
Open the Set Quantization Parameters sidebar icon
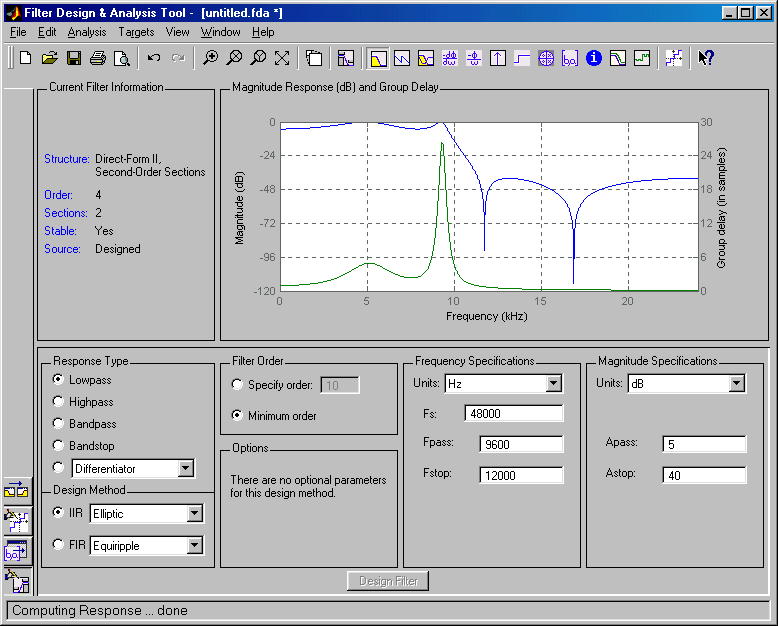click(x=17, y=519)
